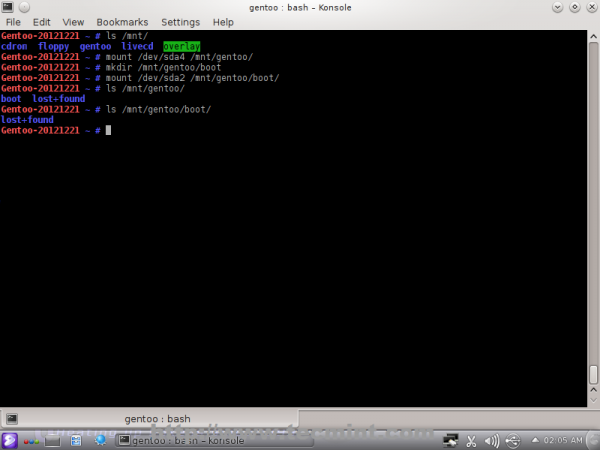
Task: Open Klipper scissors clipboard tray icon
Action: 470,440
